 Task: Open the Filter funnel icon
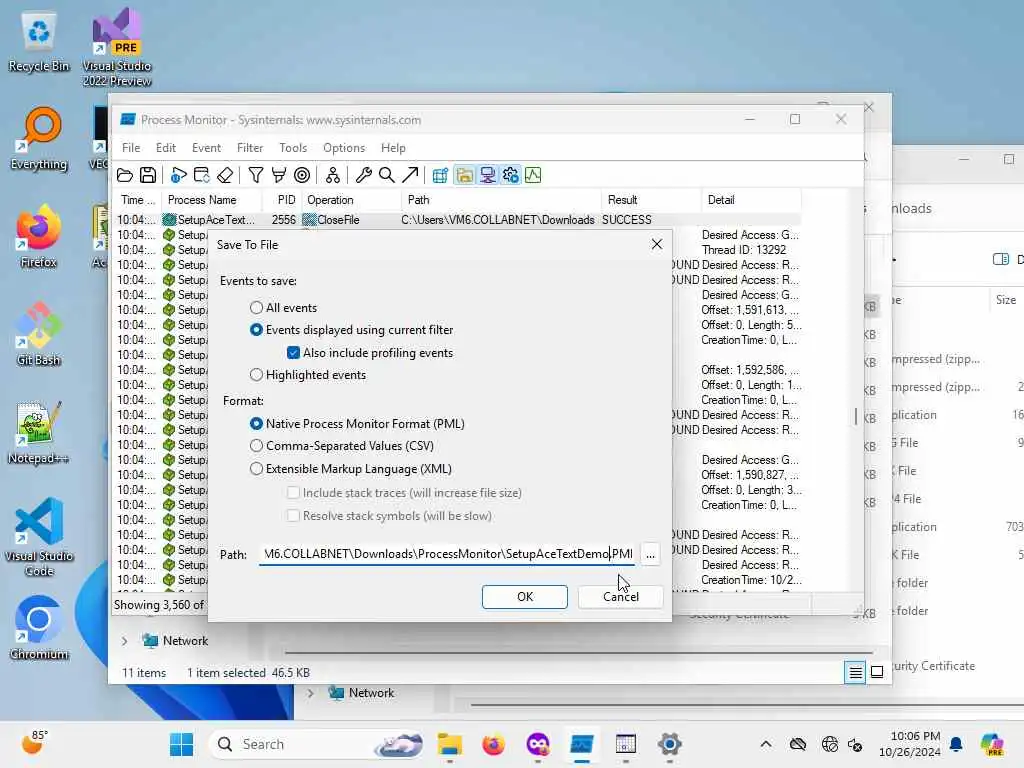click(x=255, y=175)
